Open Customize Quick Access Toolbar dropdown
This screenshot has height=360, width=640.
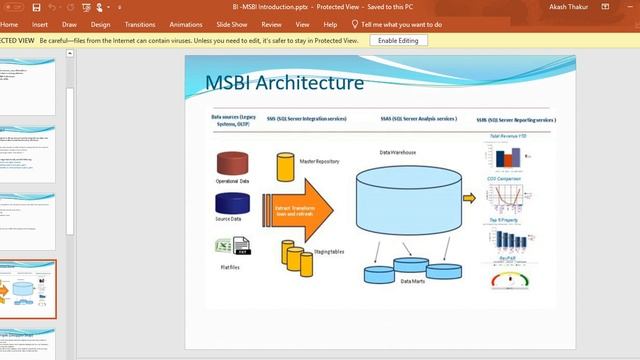tap(120, 7)
